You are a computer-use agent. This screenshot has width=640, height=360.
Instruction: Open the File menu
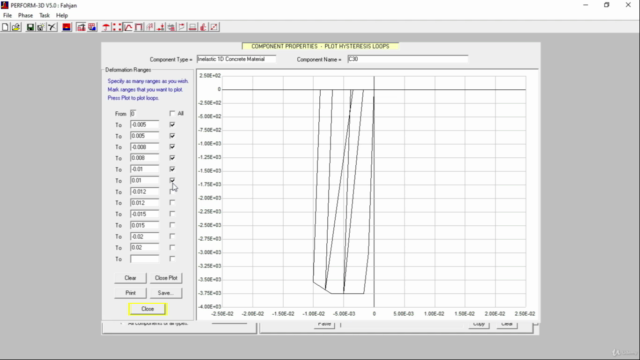(x=7, y=16)
